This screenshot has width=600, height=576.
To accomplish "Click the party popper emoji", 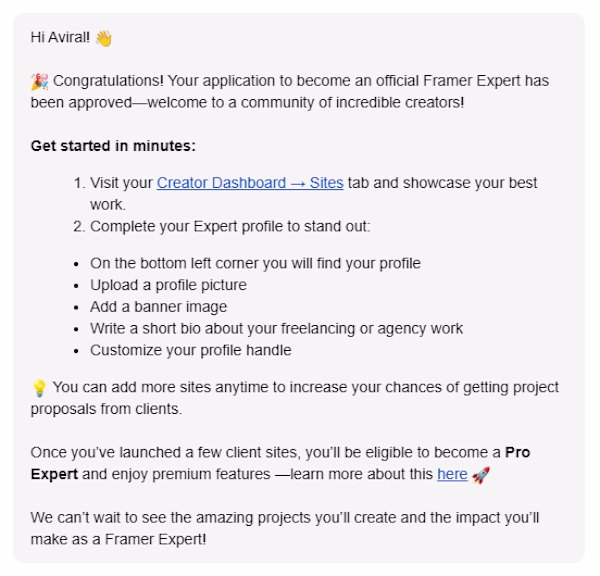I will coord(40,81).
